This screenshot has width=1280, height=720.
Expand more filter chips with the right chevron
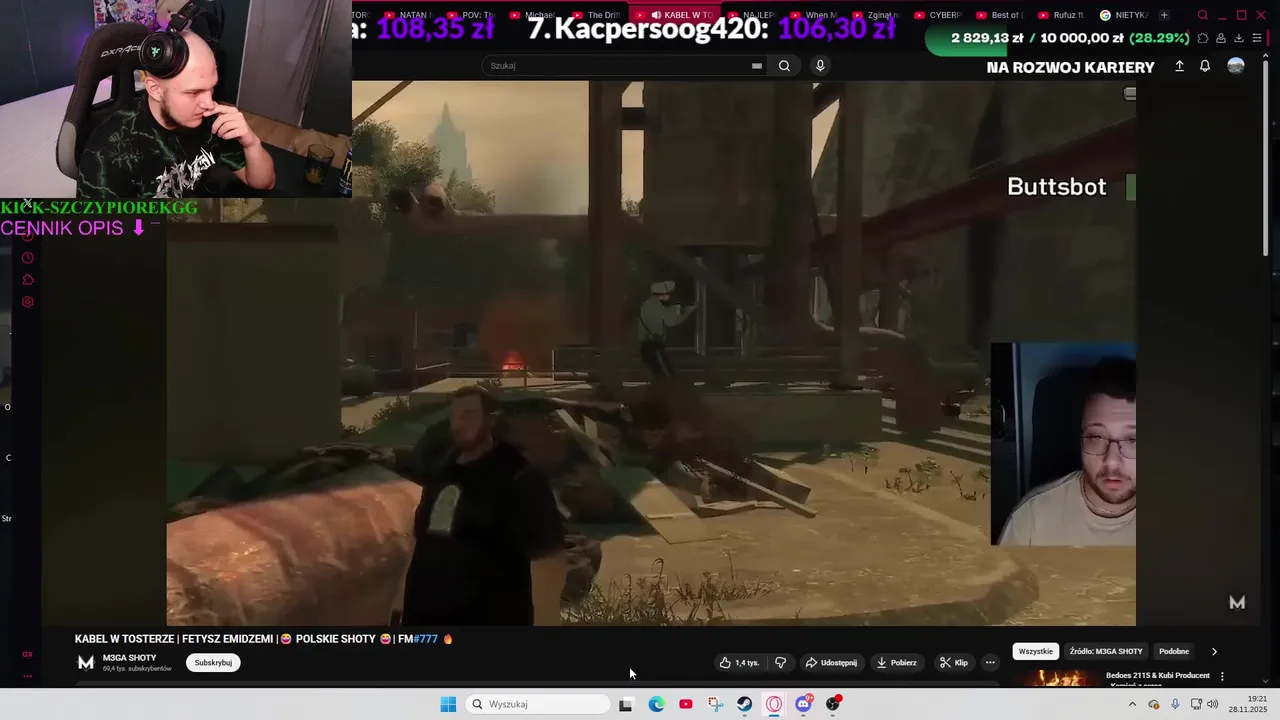click(x=1214, y=651)
